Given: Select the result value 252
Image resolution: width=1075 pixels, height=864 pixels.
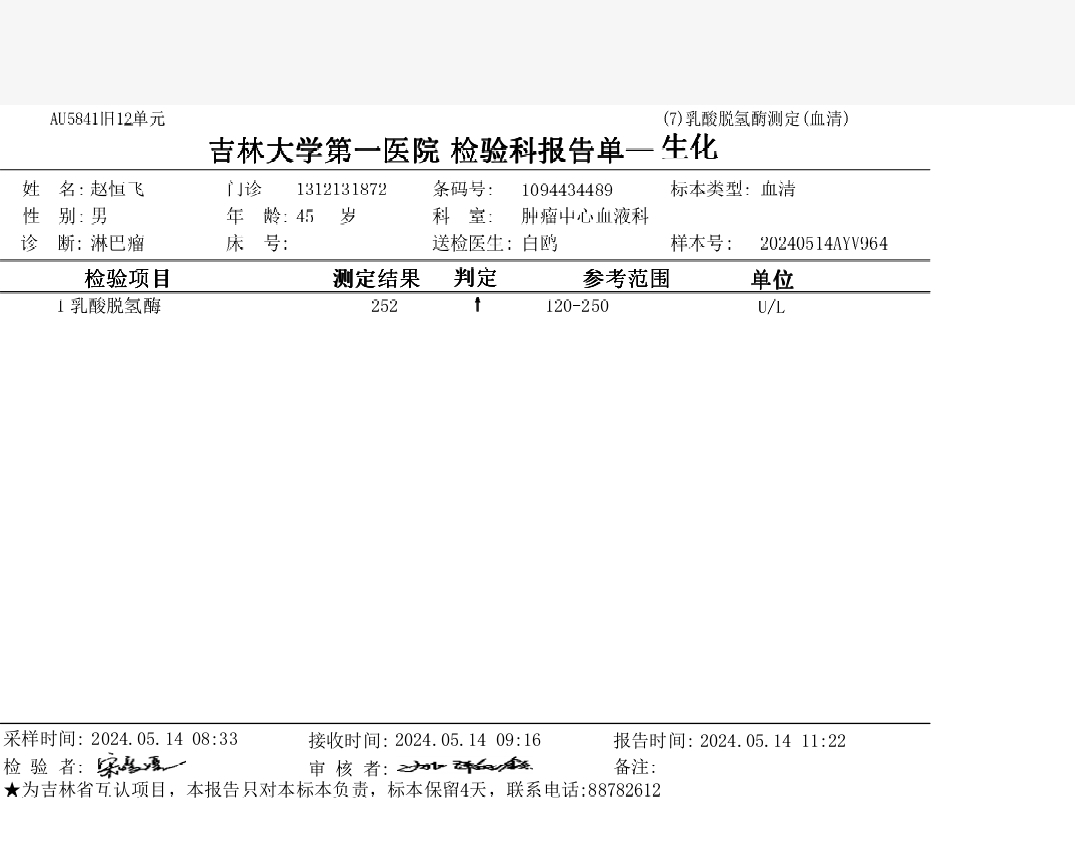Looking at the screenshot, I should click(x=384, y=306).
